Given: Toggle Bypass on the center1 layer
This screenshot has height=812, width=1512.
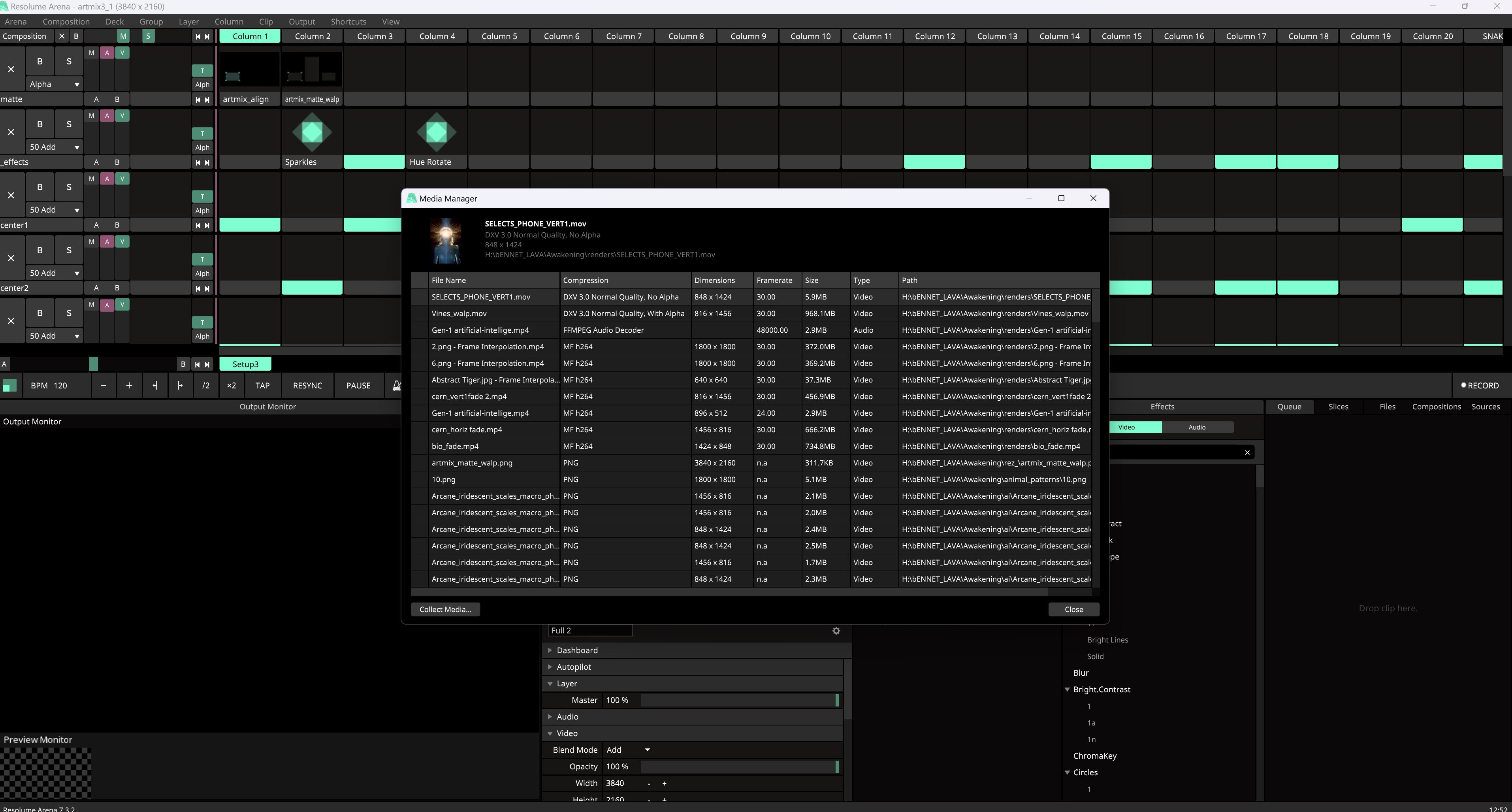Looking at the screenshot, I should click(40, 187).
